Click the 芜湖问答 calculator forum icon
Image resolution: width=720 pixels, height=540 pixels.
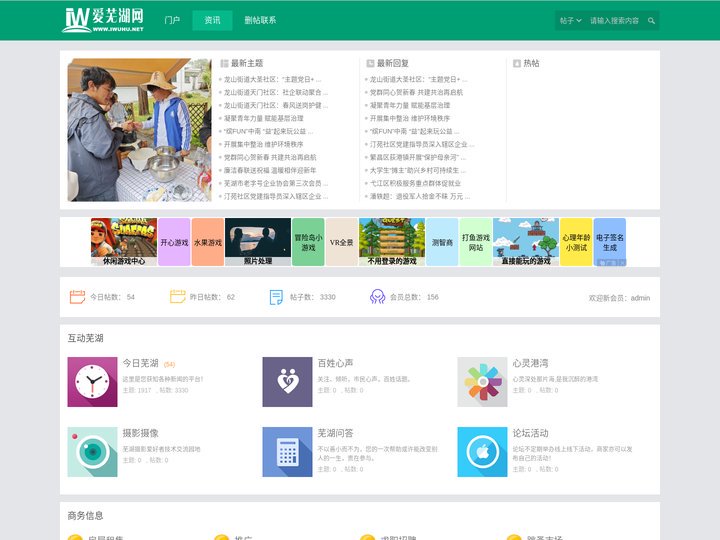click(287, 452)
